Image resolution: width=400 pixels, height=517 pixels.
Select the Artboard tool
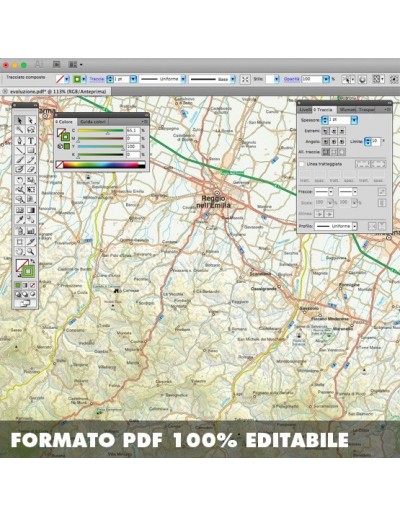20,241
